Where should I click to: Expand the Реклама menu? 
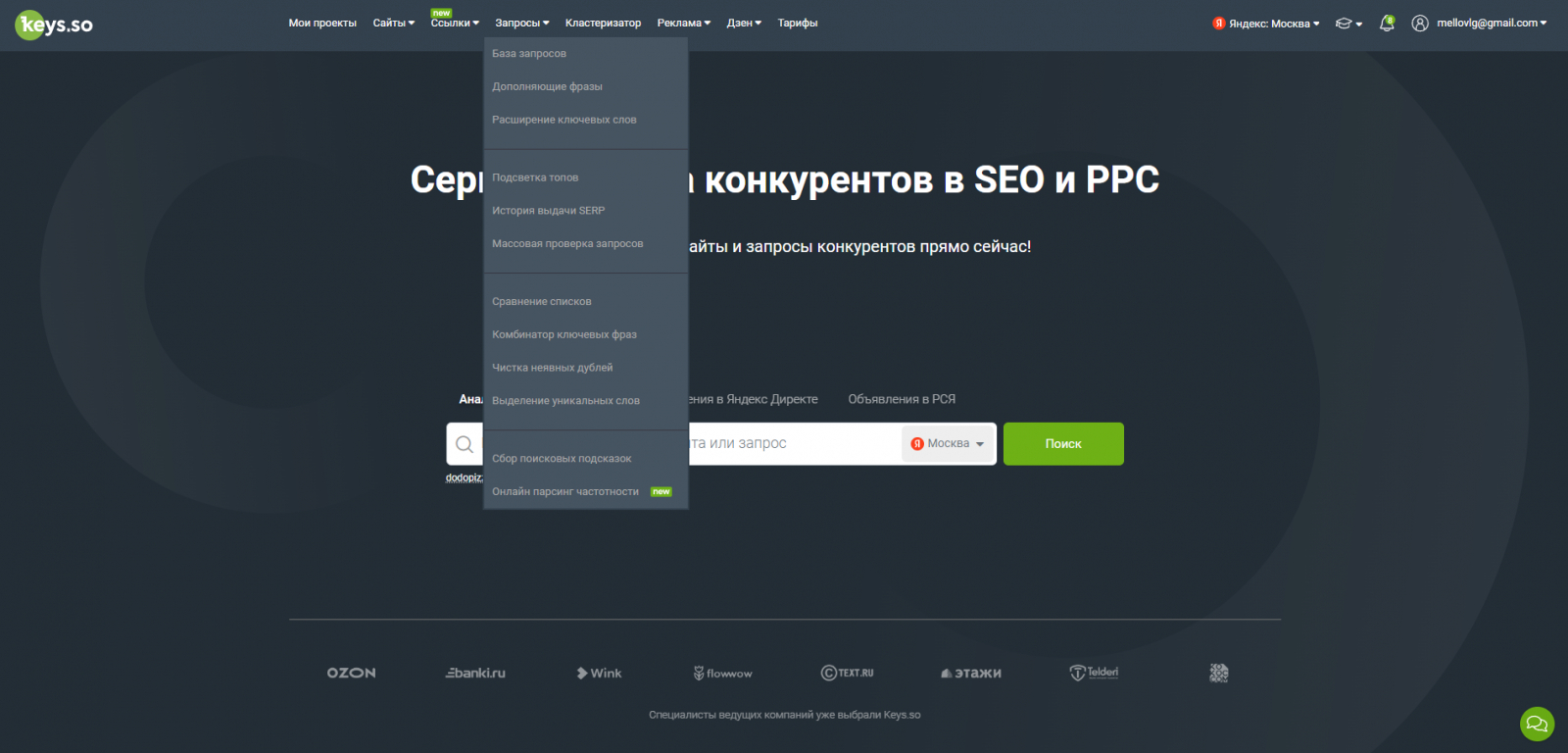coord(684,24)
